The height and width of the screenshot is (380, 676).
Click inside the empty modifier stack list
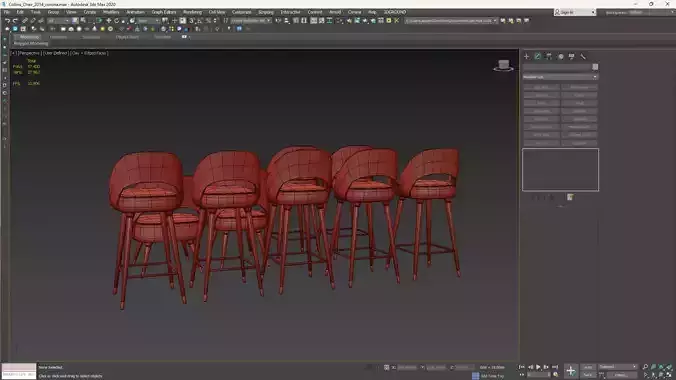[560, 170]
